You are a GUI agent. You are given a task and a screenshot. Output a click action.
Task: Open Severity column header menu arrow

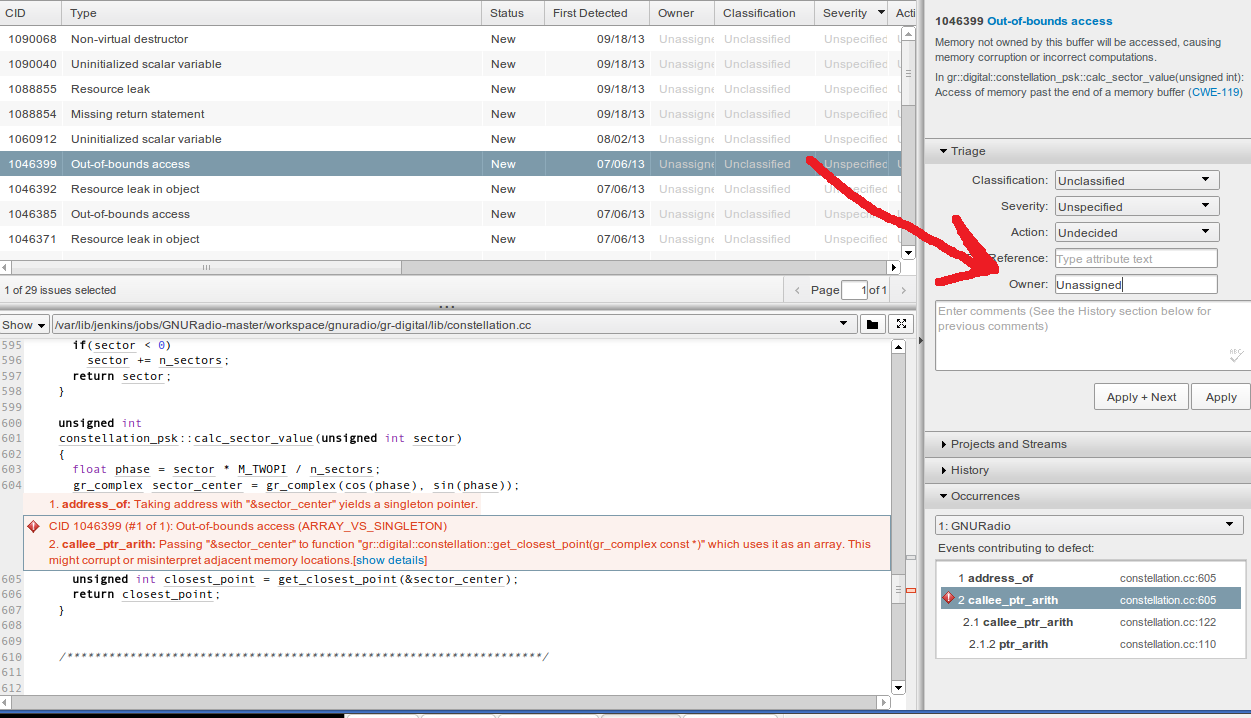pyautogui.click(x=881, y=13)
